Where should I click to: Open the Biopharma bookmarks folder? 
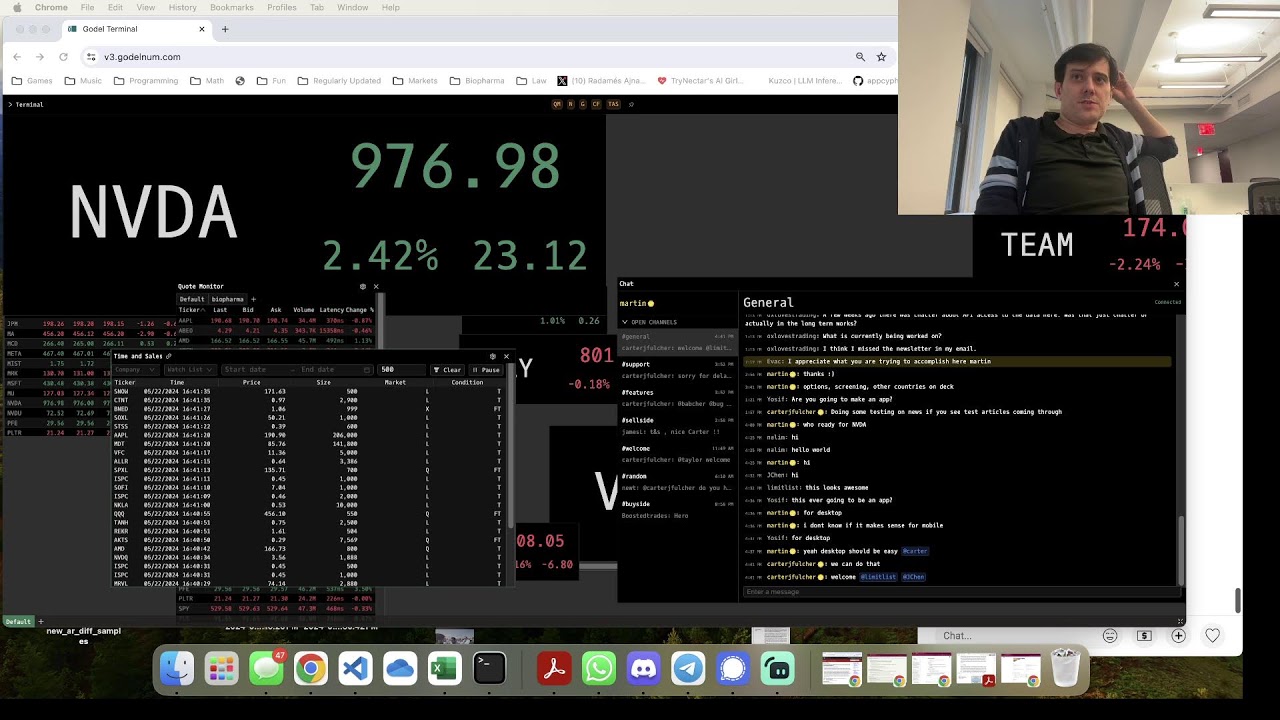click(476, 81)
